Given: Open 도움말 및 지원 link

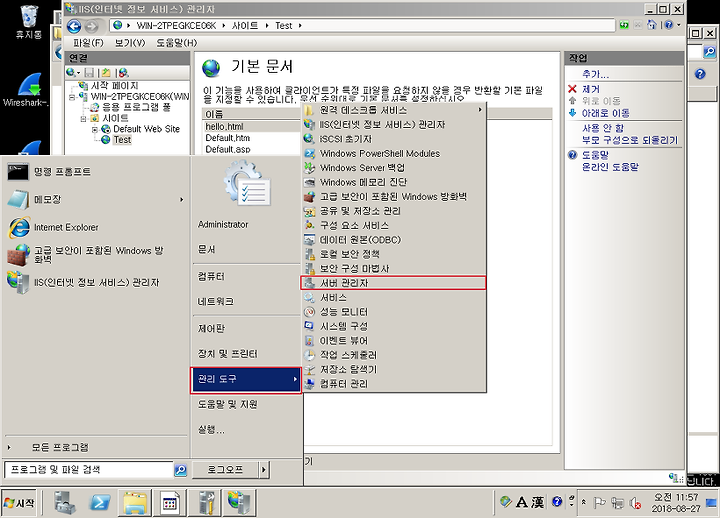Looking at the screenshot, I should point(228,405).
